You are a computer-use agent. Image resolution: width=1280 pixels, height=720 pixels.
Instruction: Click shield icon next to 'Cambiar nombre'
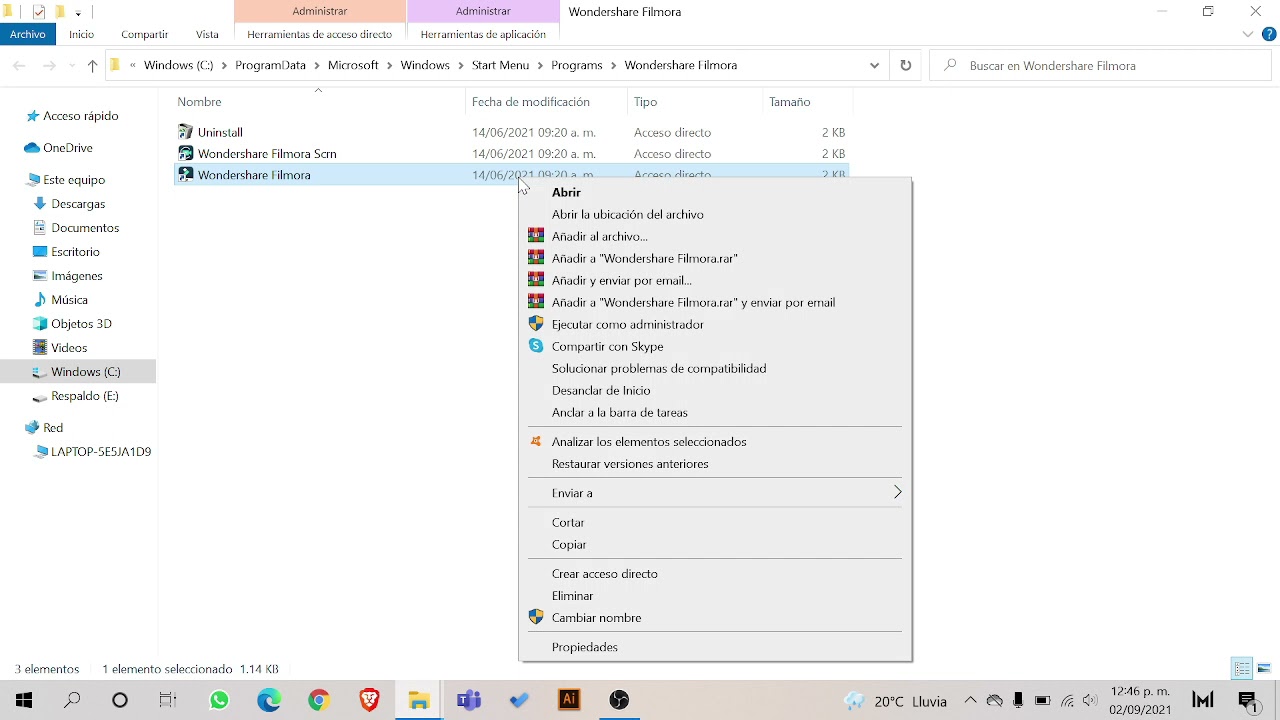coord(536,617)
